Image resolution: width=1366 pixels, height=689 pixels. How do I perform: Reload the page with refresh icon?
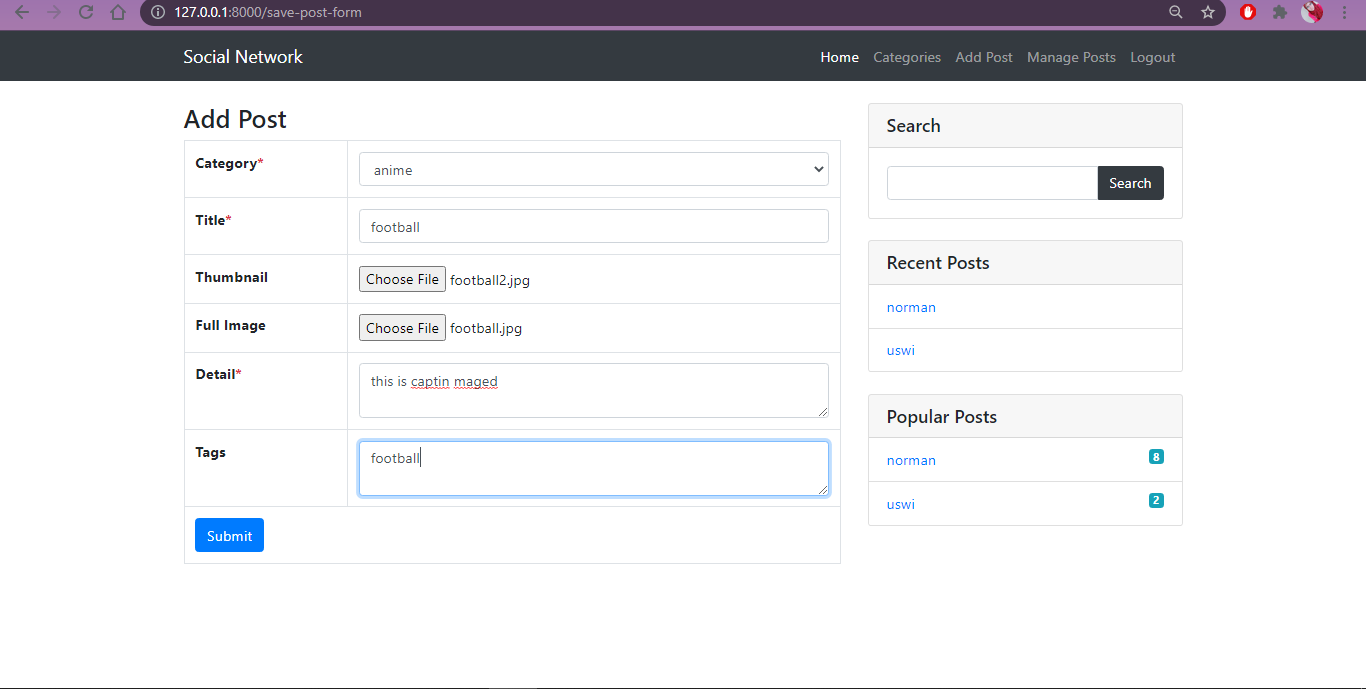pyautogui.click(x=86, y=12)
